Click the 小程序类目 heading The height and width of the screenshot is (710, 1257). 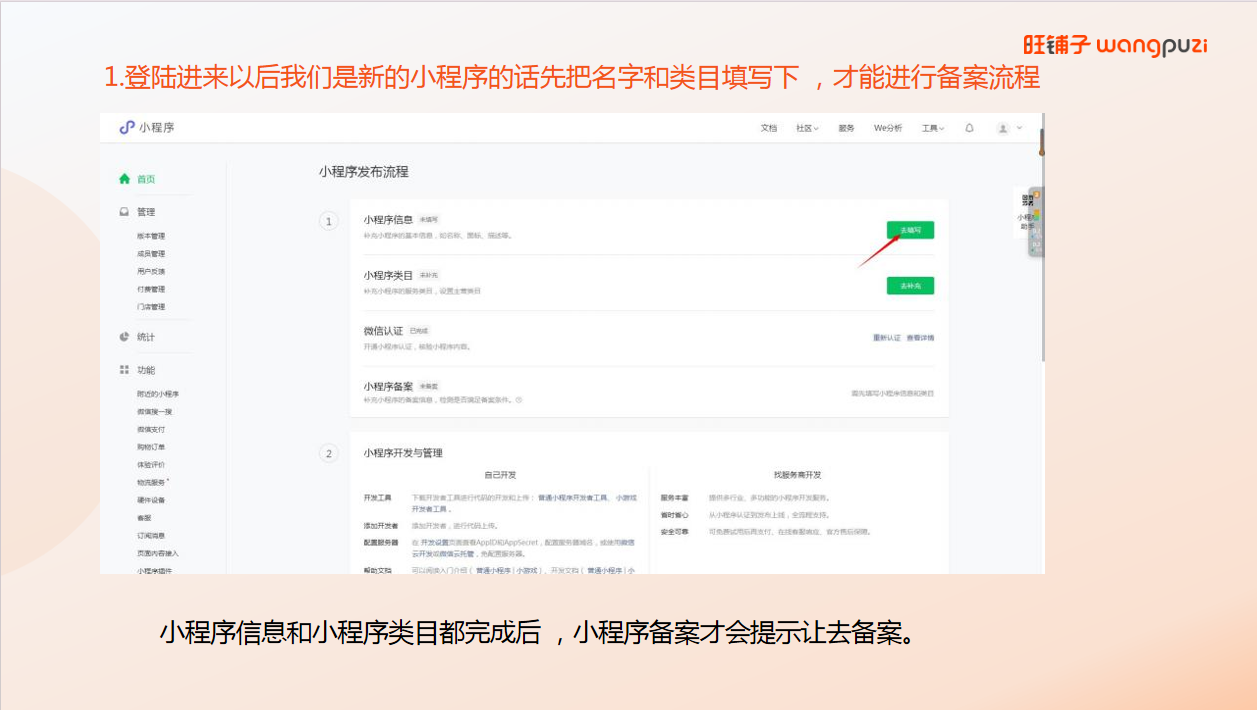[x=388, y=275]
